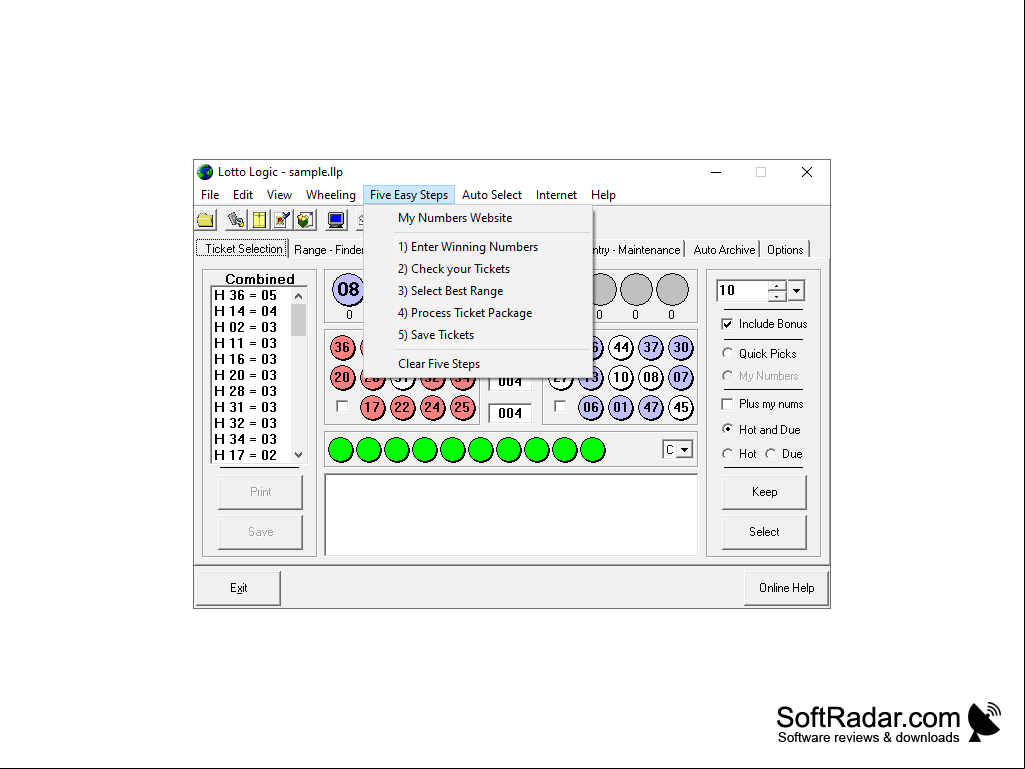Click the last green ball in the row
The height and width of the screenshot is (769, 1025).
coord(593,450)
